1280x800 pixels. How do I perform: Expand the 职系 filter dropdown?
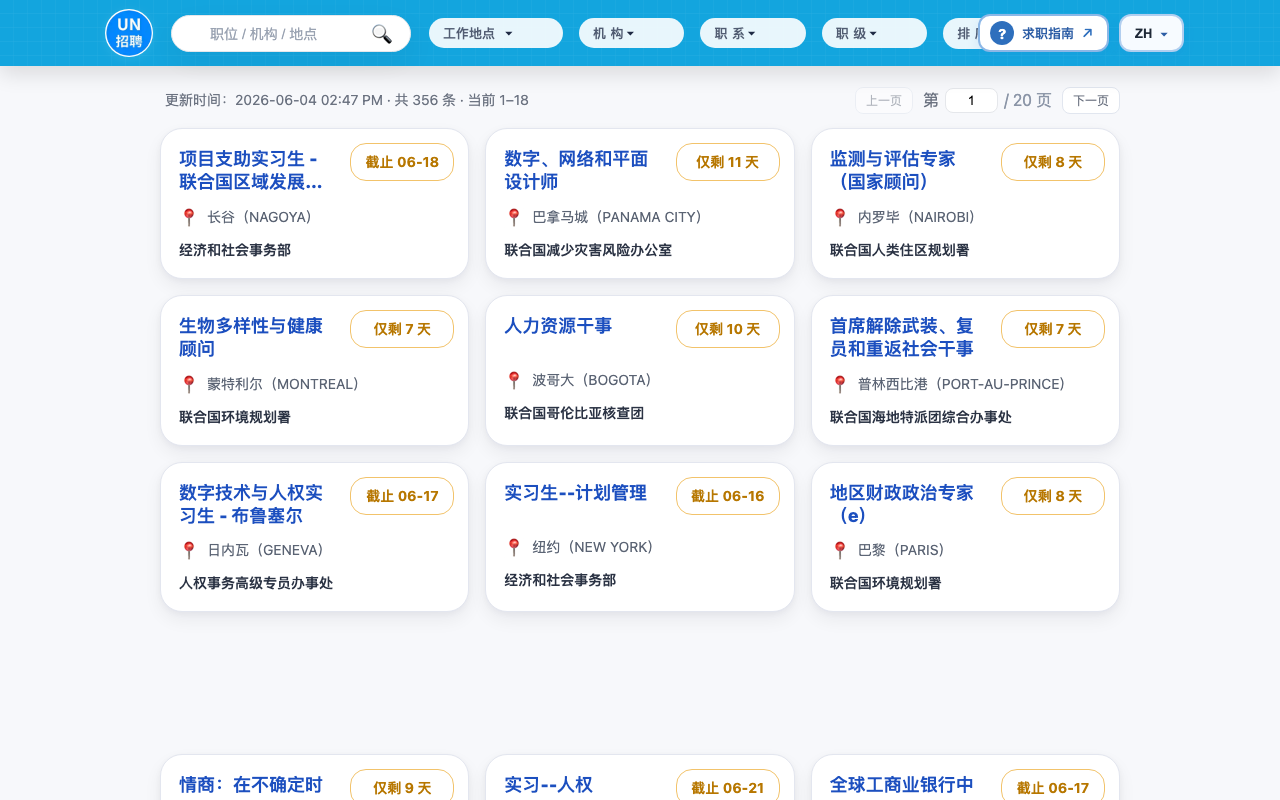753,33
